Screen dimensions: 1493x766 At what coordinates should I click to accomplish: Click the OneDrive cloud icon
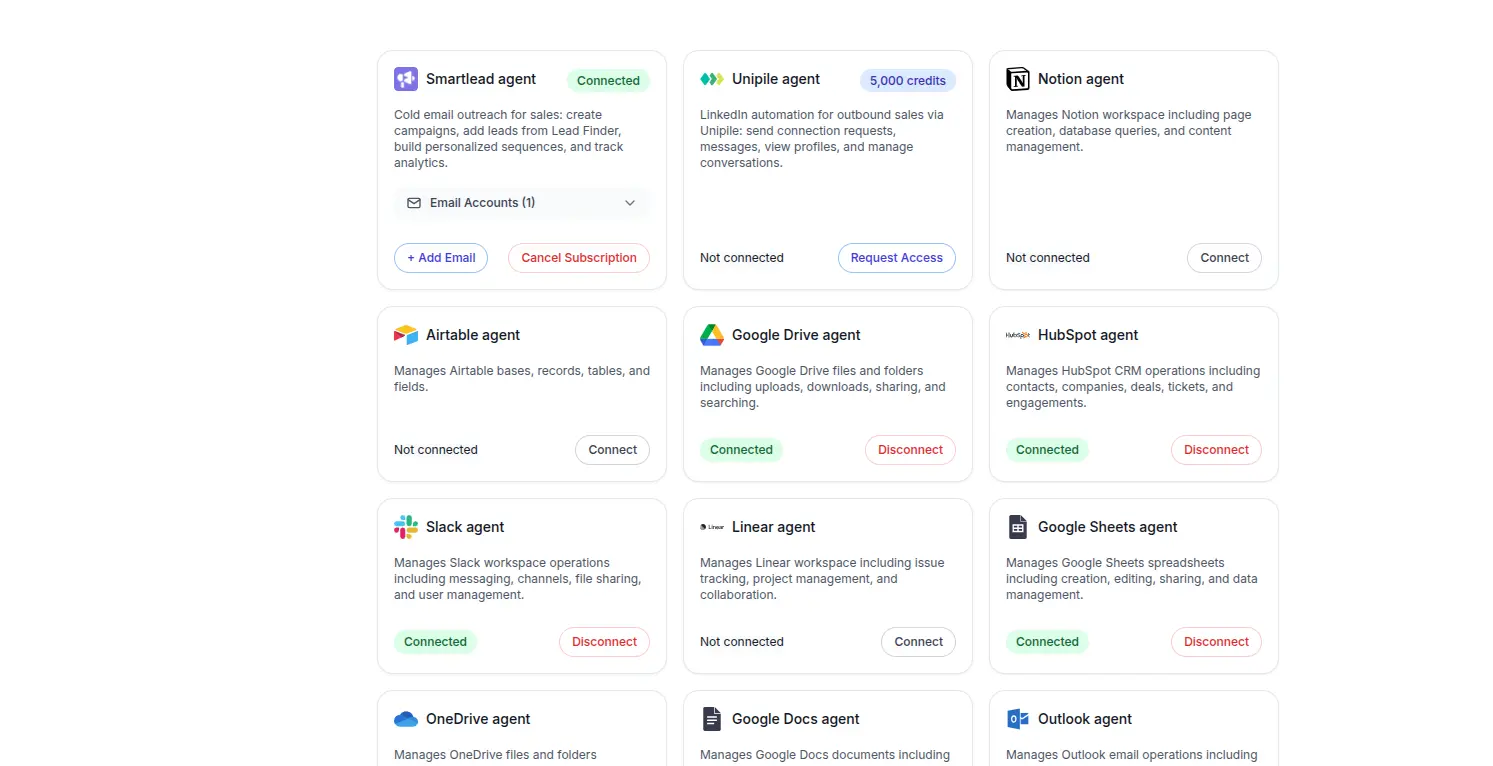[x=405, y=719]
